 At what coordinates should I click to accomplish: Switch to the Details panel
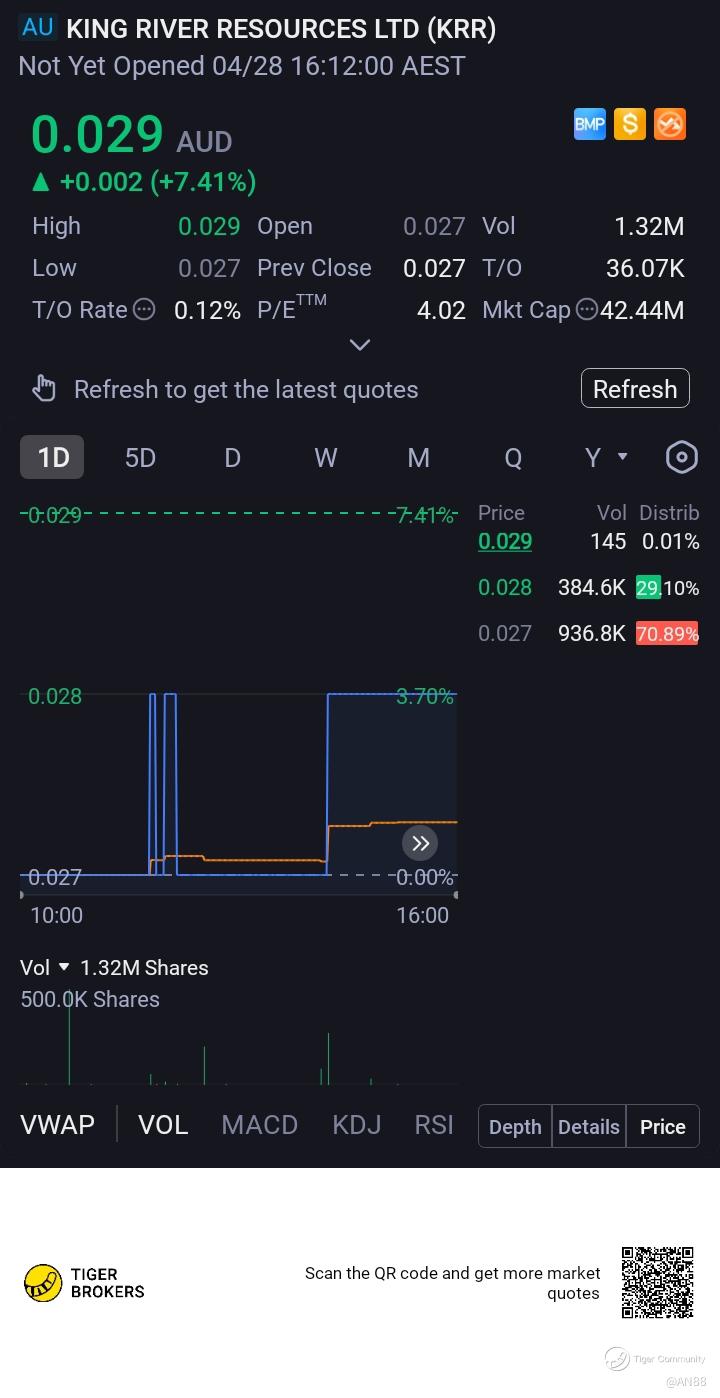[588, 1126]
